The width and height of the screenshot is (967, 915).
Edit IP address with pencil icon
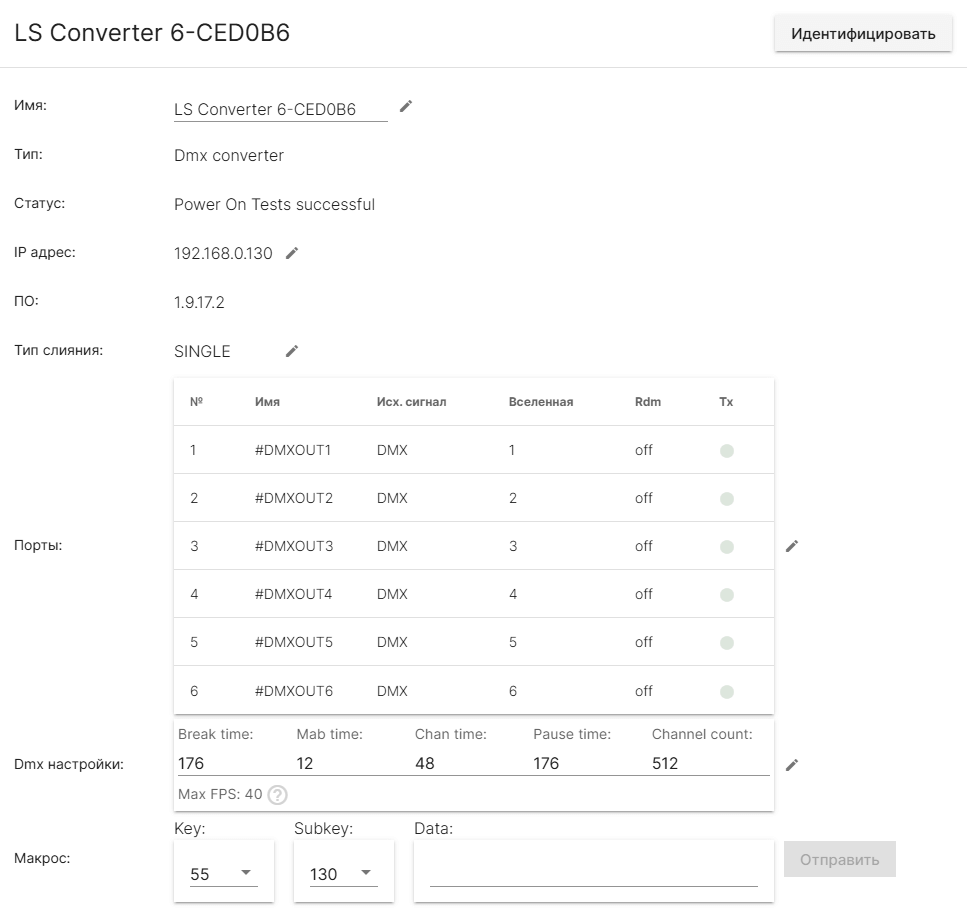click(292, 253)
